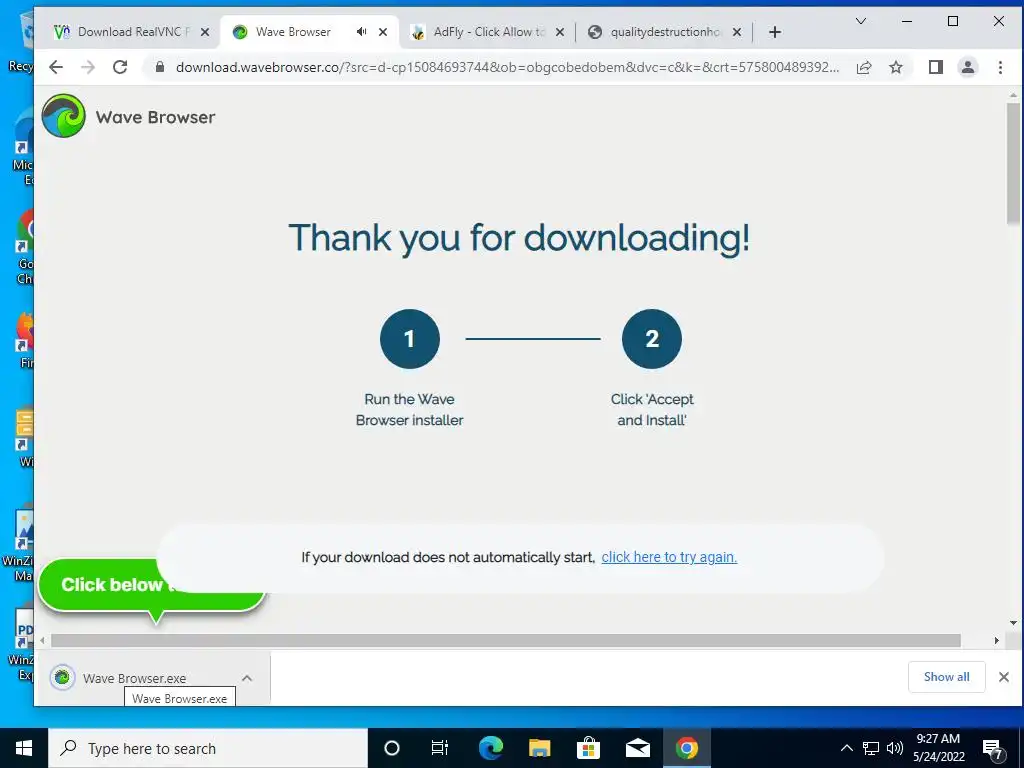The height and width of the screenshot is (768, 1024).
Task: Reload the Wave Browser download page
Action: pos(120,67)
